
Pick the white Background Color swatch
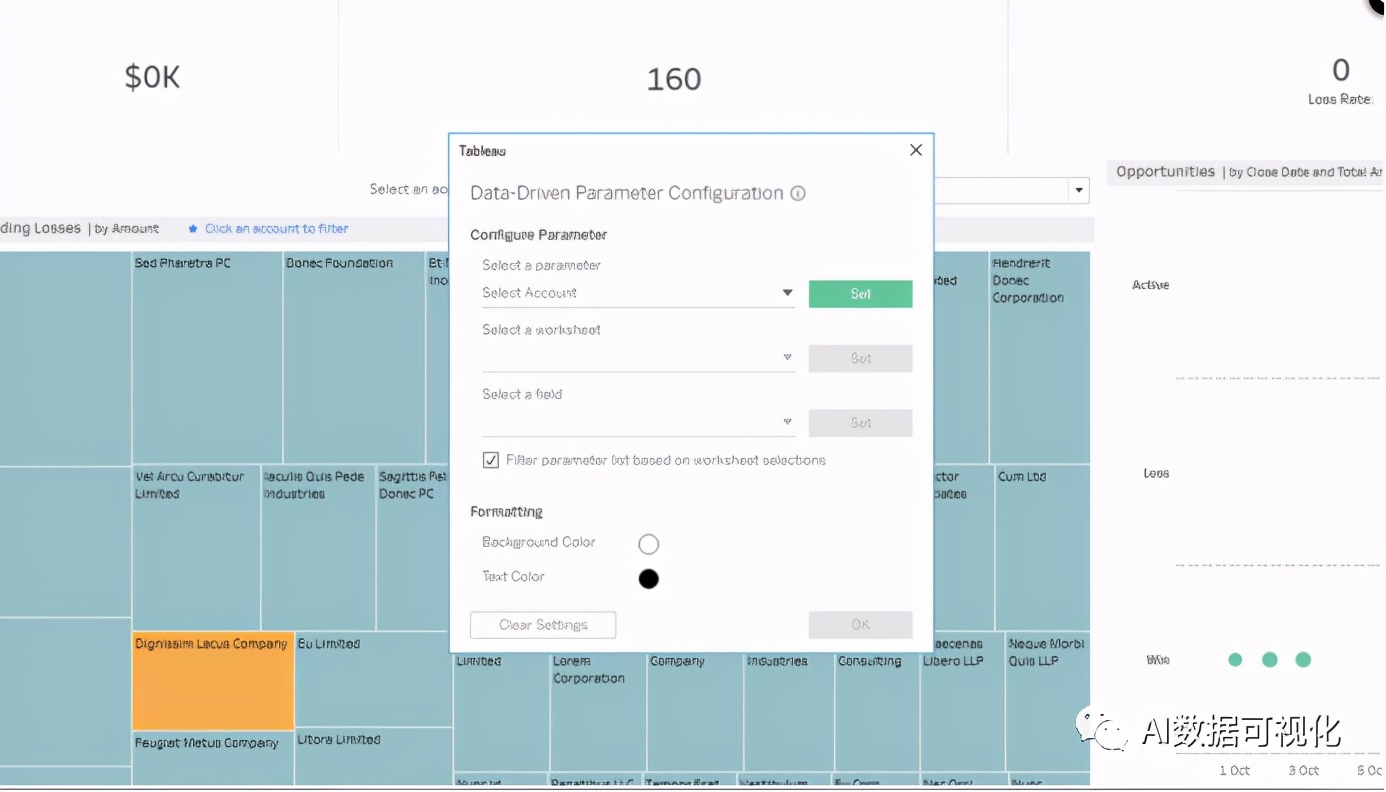coord(649,544)
